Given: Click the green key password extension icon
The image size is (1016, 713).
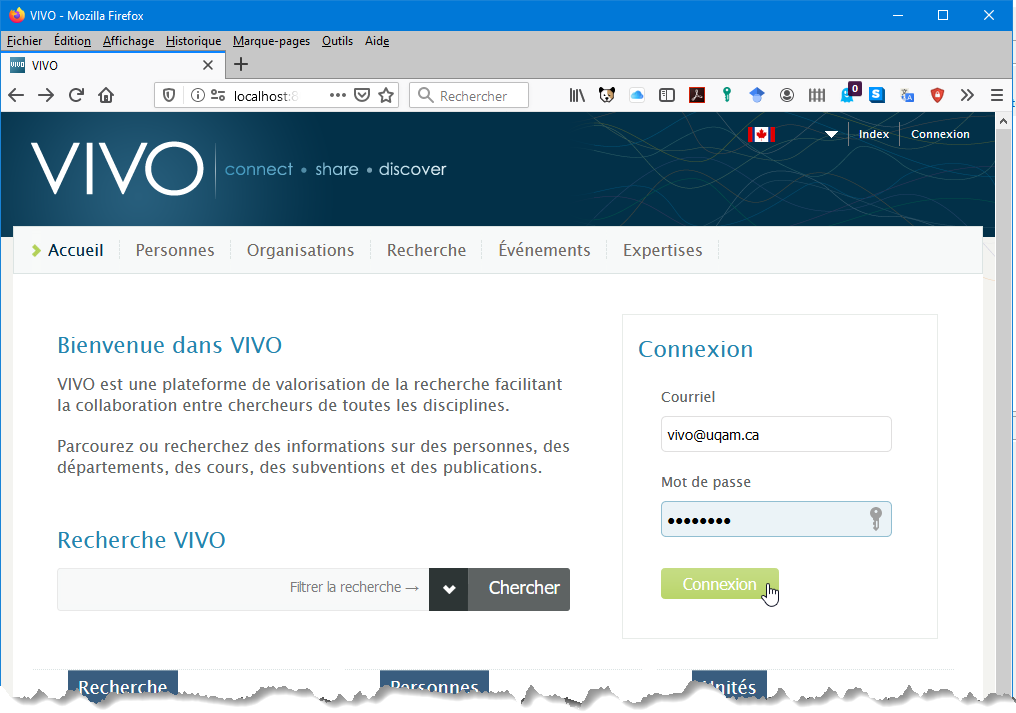Looking at the screenshot, I should click(727, 95).
